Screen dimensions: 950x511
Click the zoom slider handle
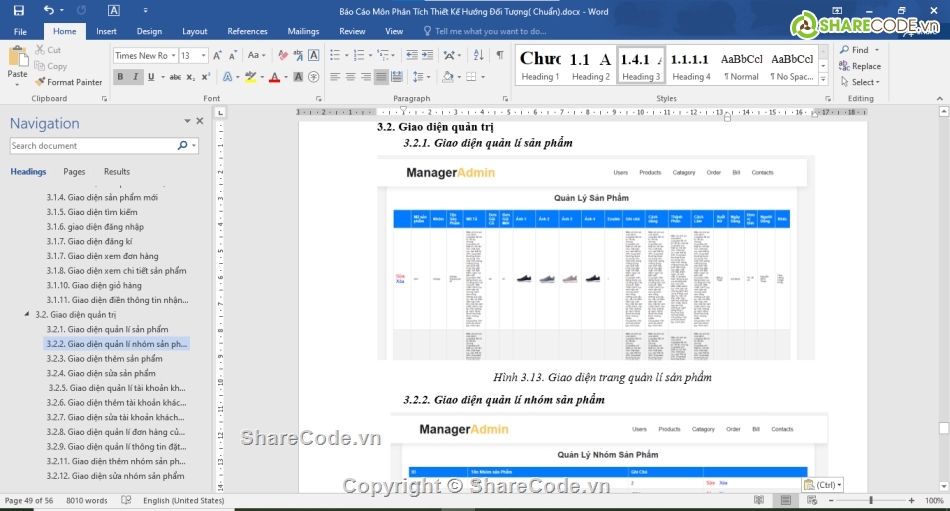[871, 500]
